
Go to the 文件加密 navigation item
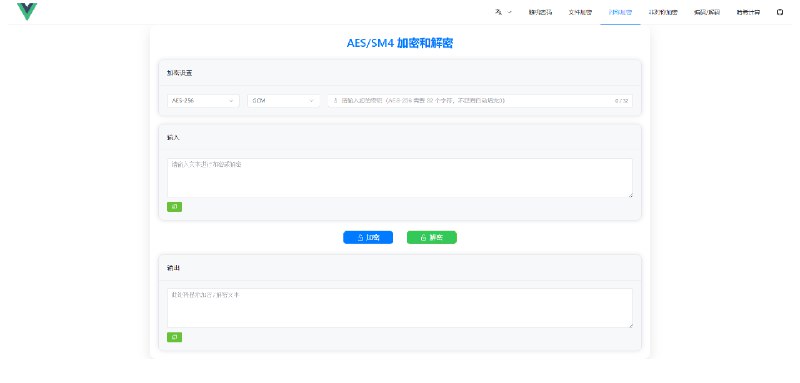580,12
